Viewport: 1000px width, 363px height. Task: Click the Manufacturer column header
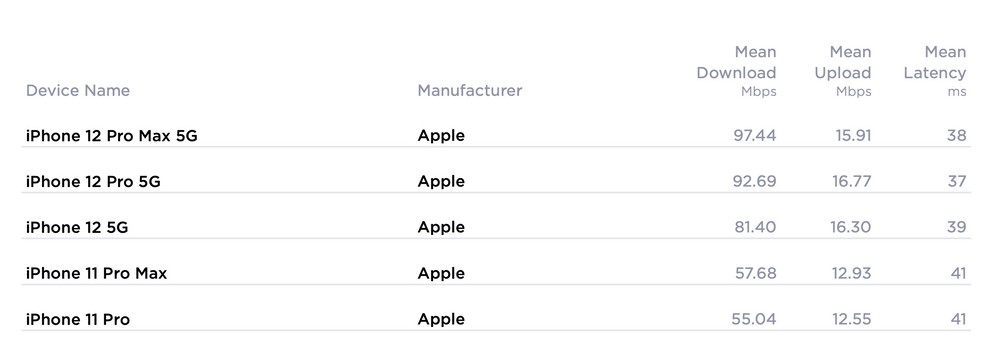pos(469,91)
